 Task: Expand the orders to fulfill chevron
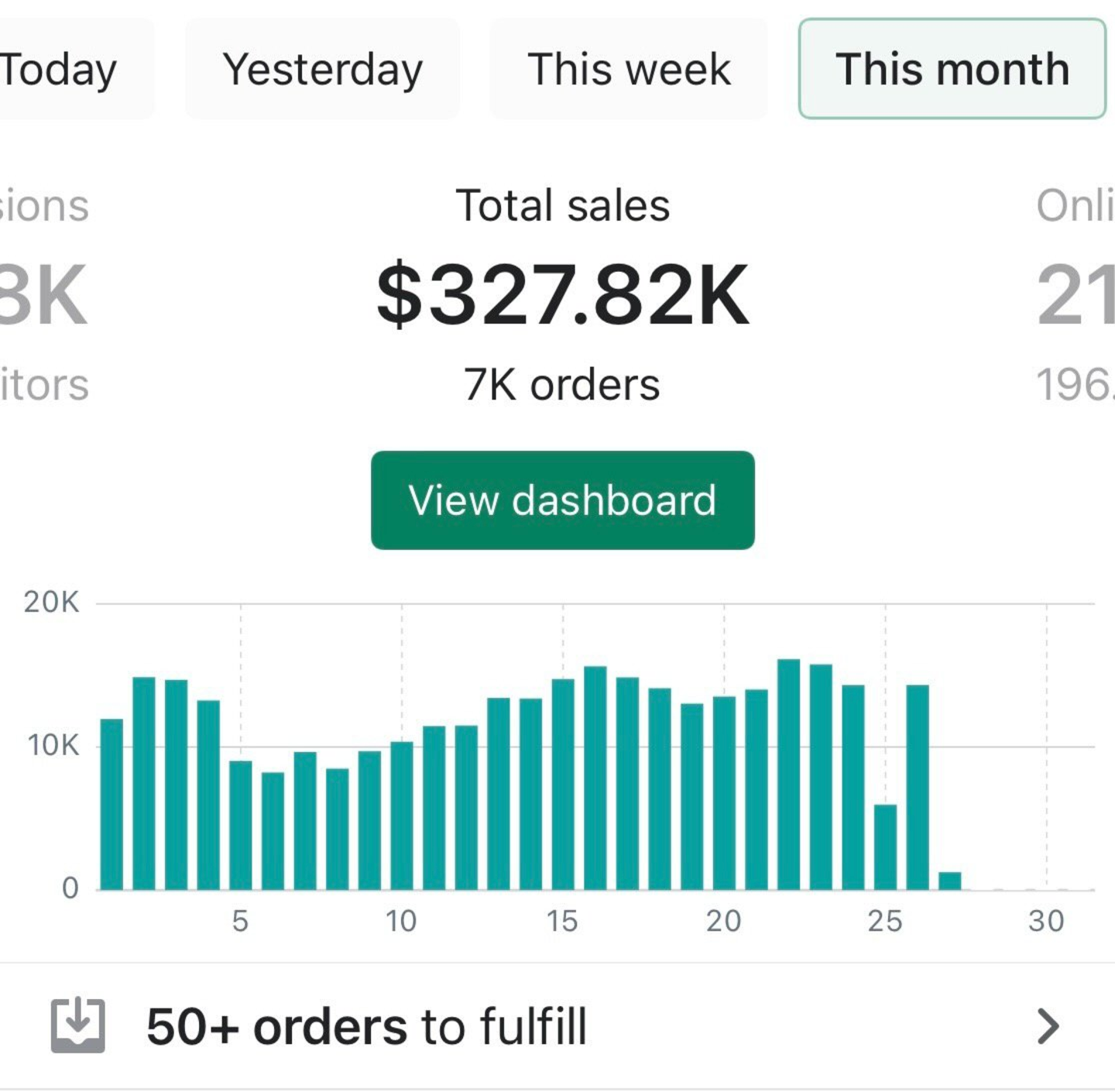click(x=1048, y=1027)
